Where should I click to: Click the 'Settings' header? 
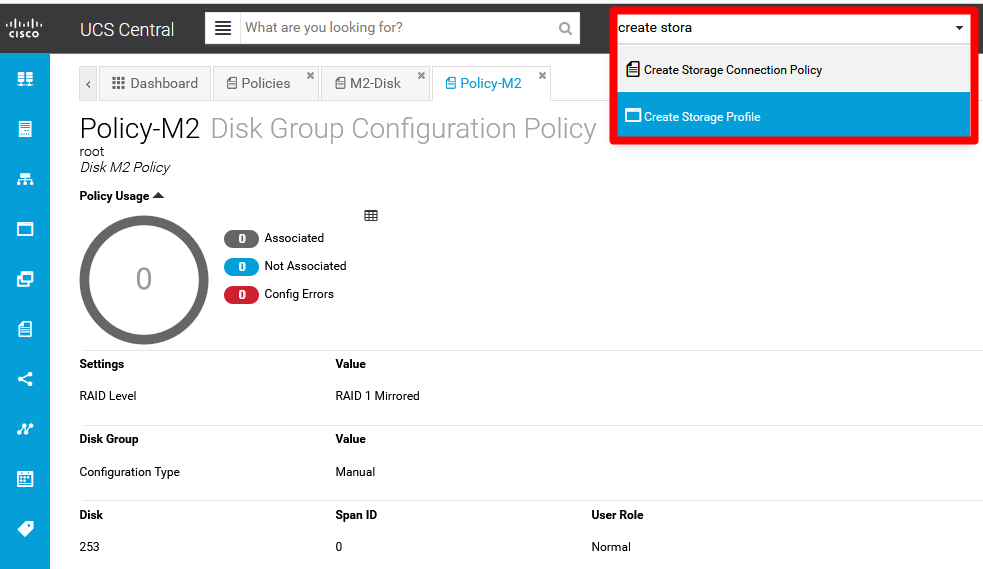click(102, 364)
